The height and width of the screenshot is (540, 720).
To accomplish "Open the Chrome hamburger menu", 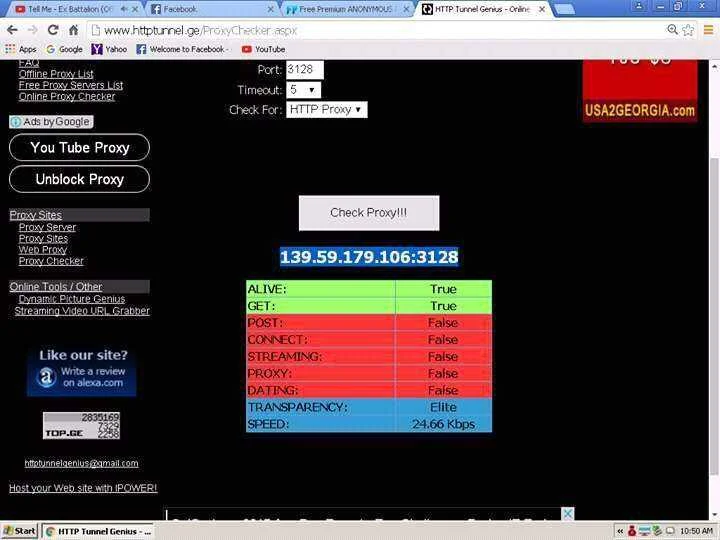I will click(709, 30).
